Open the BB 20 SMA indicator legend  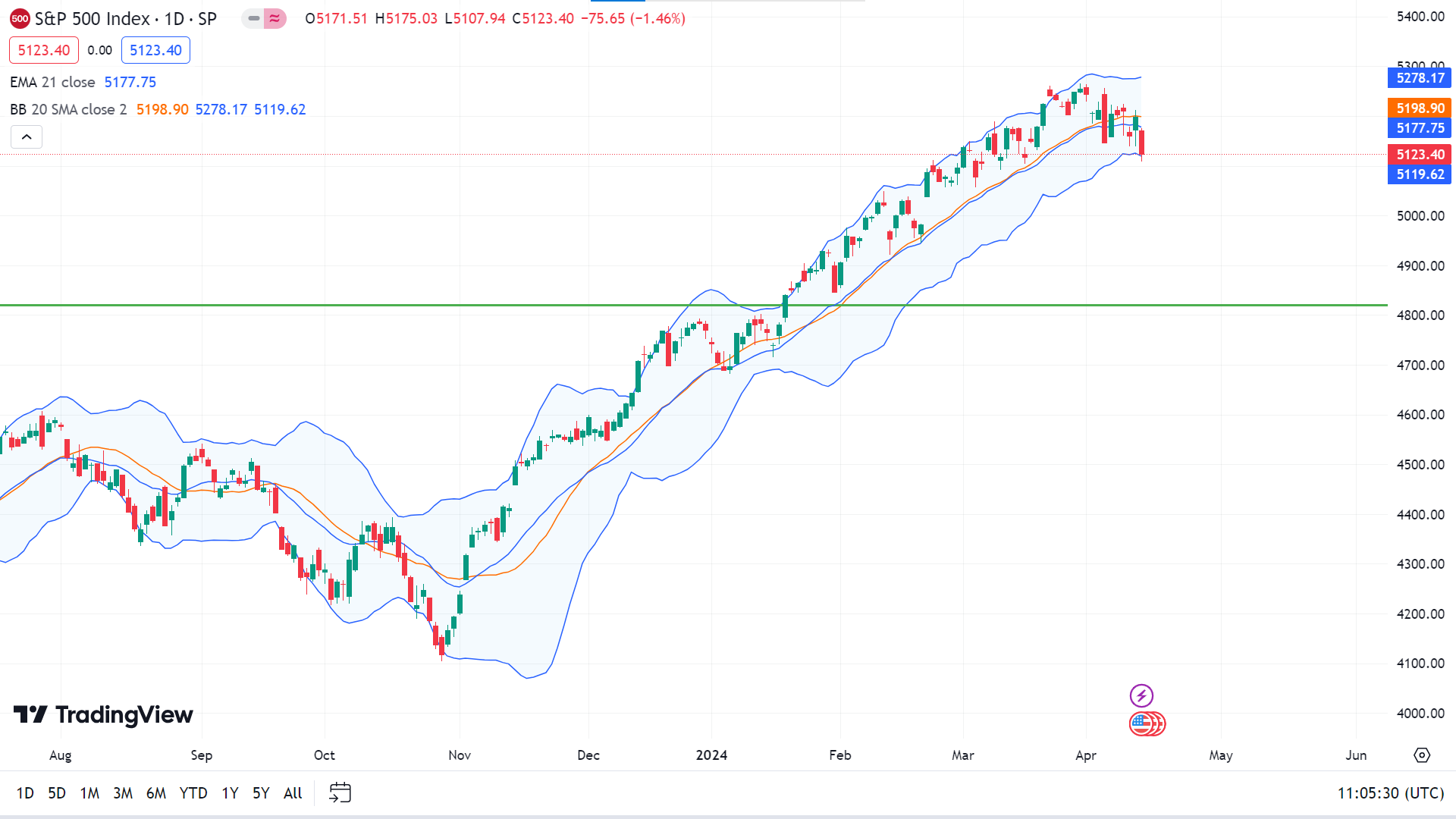tap(68, 109)
